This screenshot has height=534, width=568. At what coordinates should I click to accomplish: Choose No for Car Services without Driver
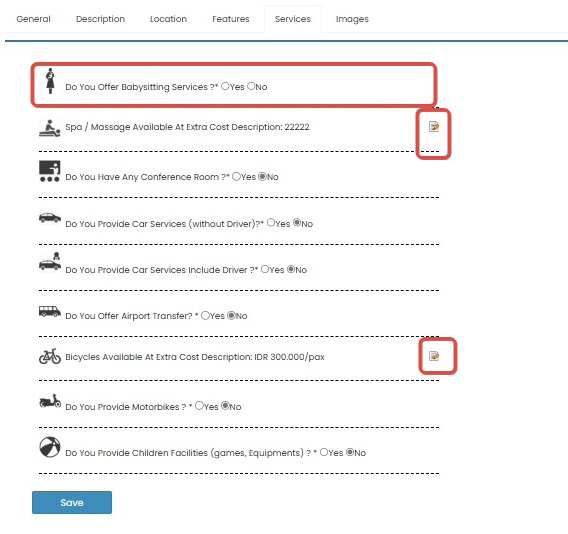click(x=297, y=222)
